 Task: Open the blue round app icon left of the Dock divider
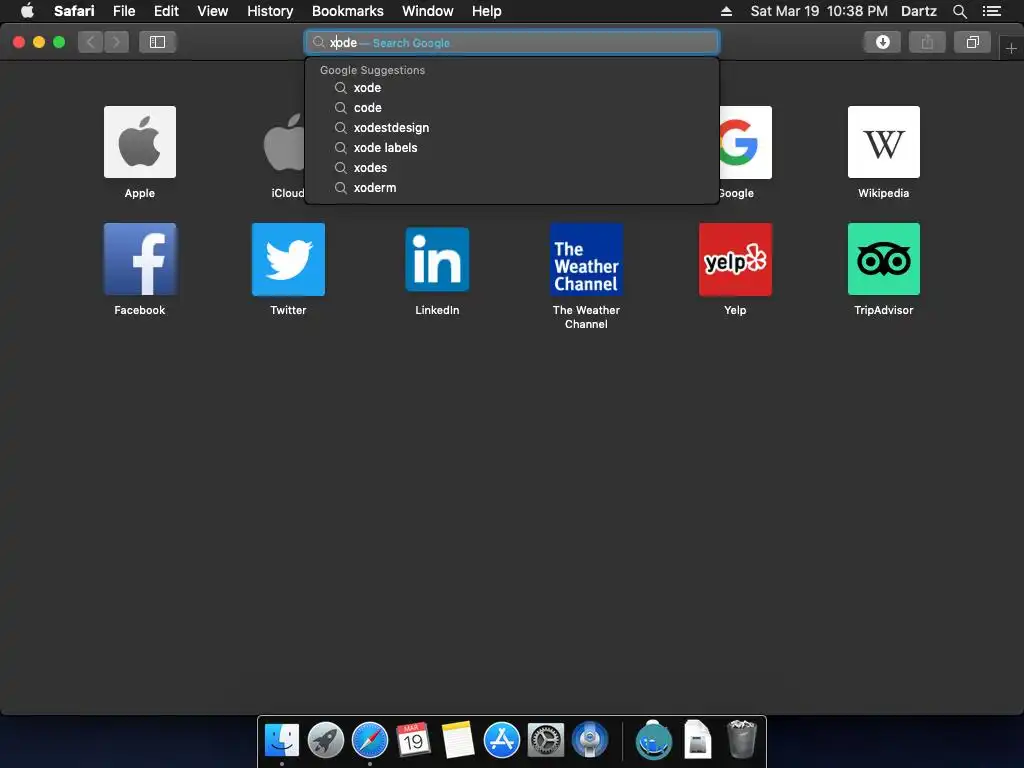pos(590,740)
